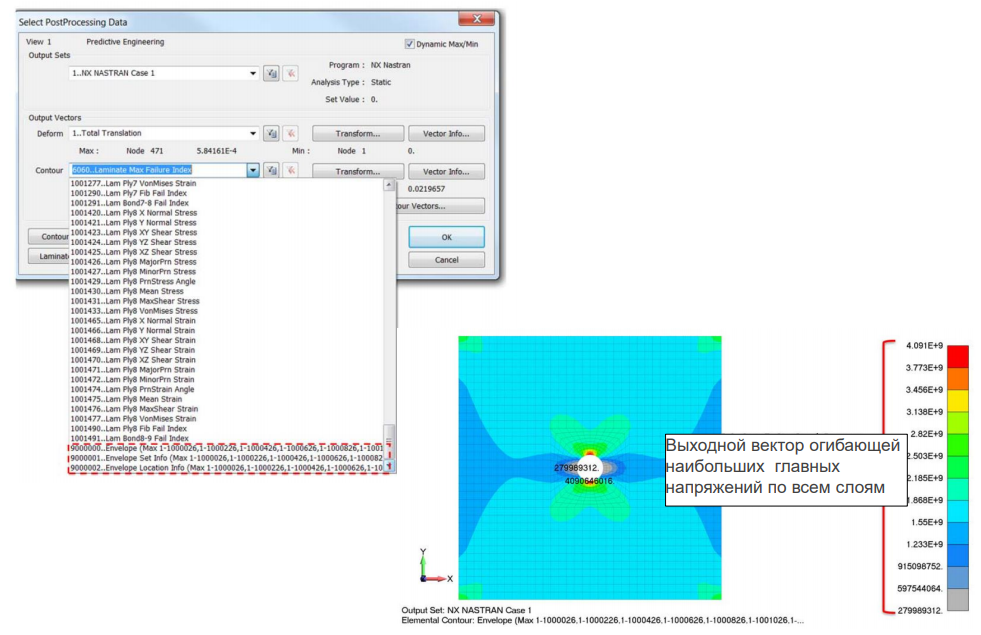Viewport: 981px width, 635px height.
Task: Select 1001475..Lam Ply8 Mean Strain
Action: (x=126, y=399)
